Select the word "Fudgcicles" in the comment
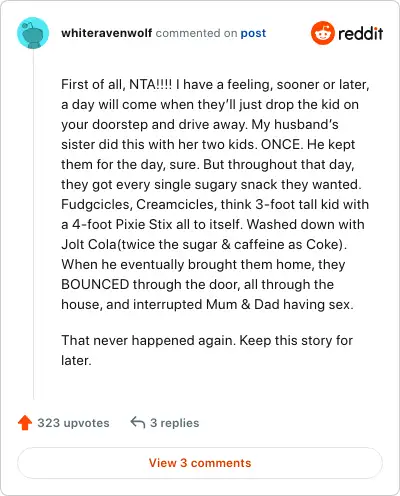The image size is (400, 496). click(97, 204)
